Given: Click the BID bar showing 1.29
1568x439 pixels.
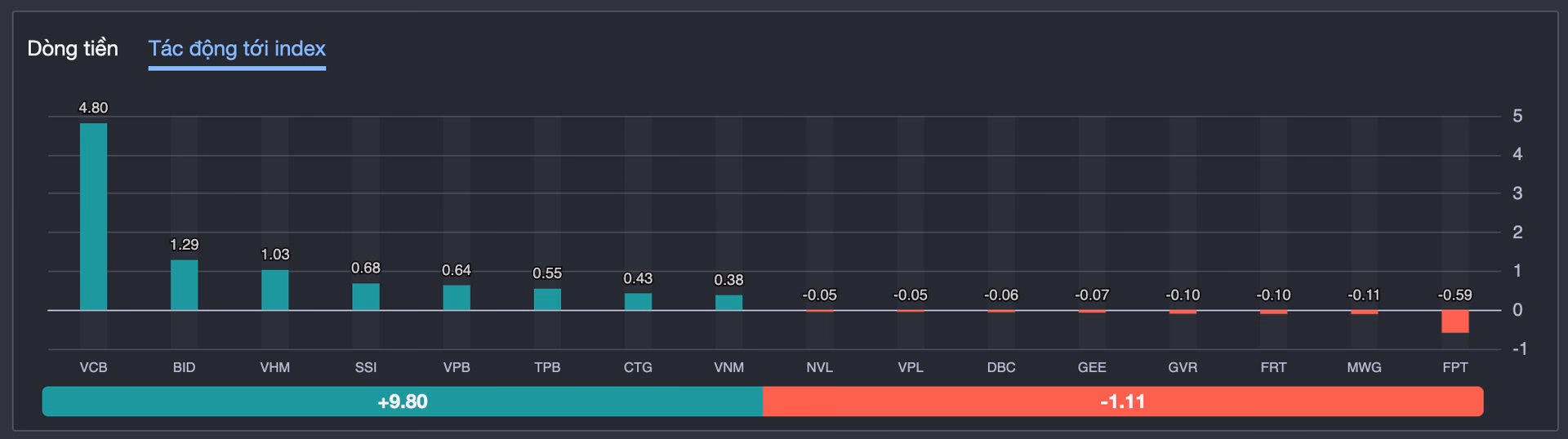Looking at the screenshot, I should 184,285.
